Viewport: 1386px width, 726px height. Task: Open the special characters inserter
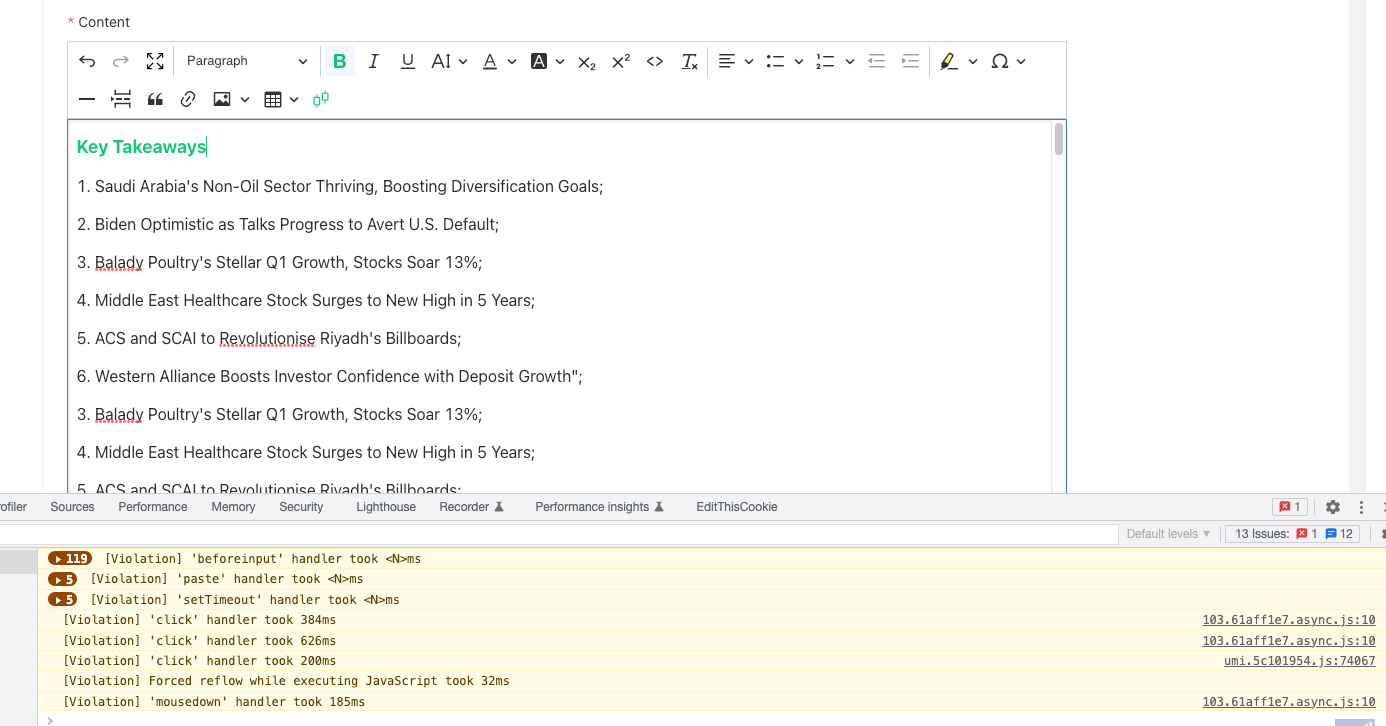click(1001, 61)
